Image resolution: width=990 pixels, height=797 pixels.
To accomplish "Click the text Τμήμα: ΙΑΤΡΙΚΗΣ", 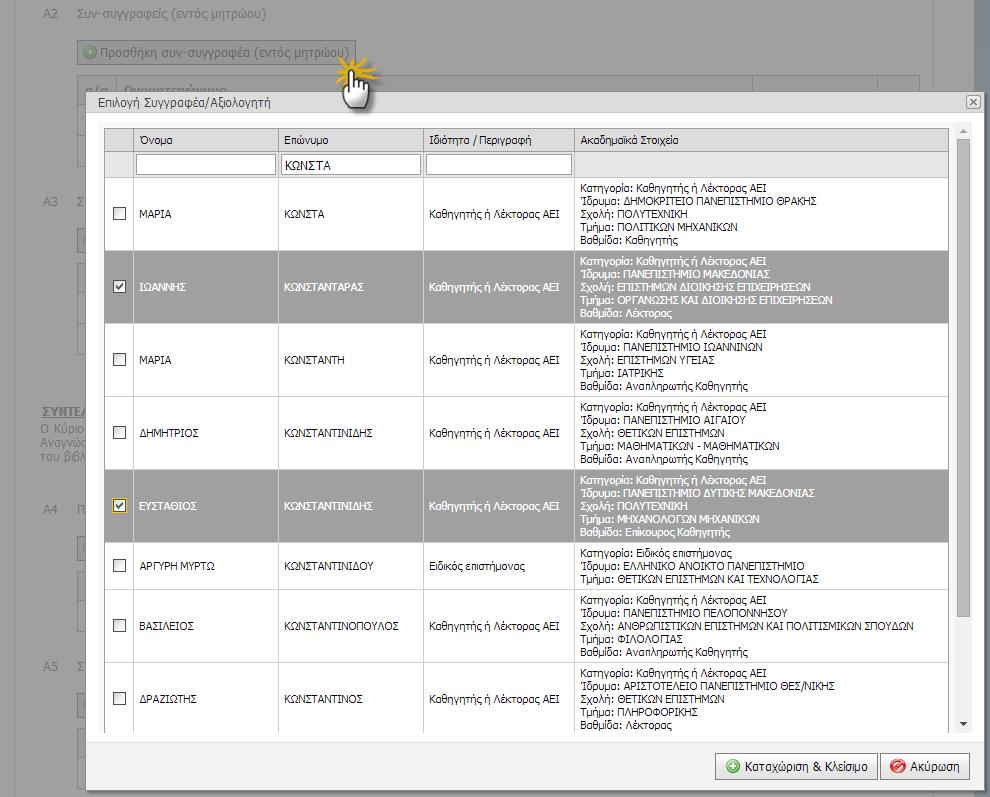I will (x=622, y=373).
